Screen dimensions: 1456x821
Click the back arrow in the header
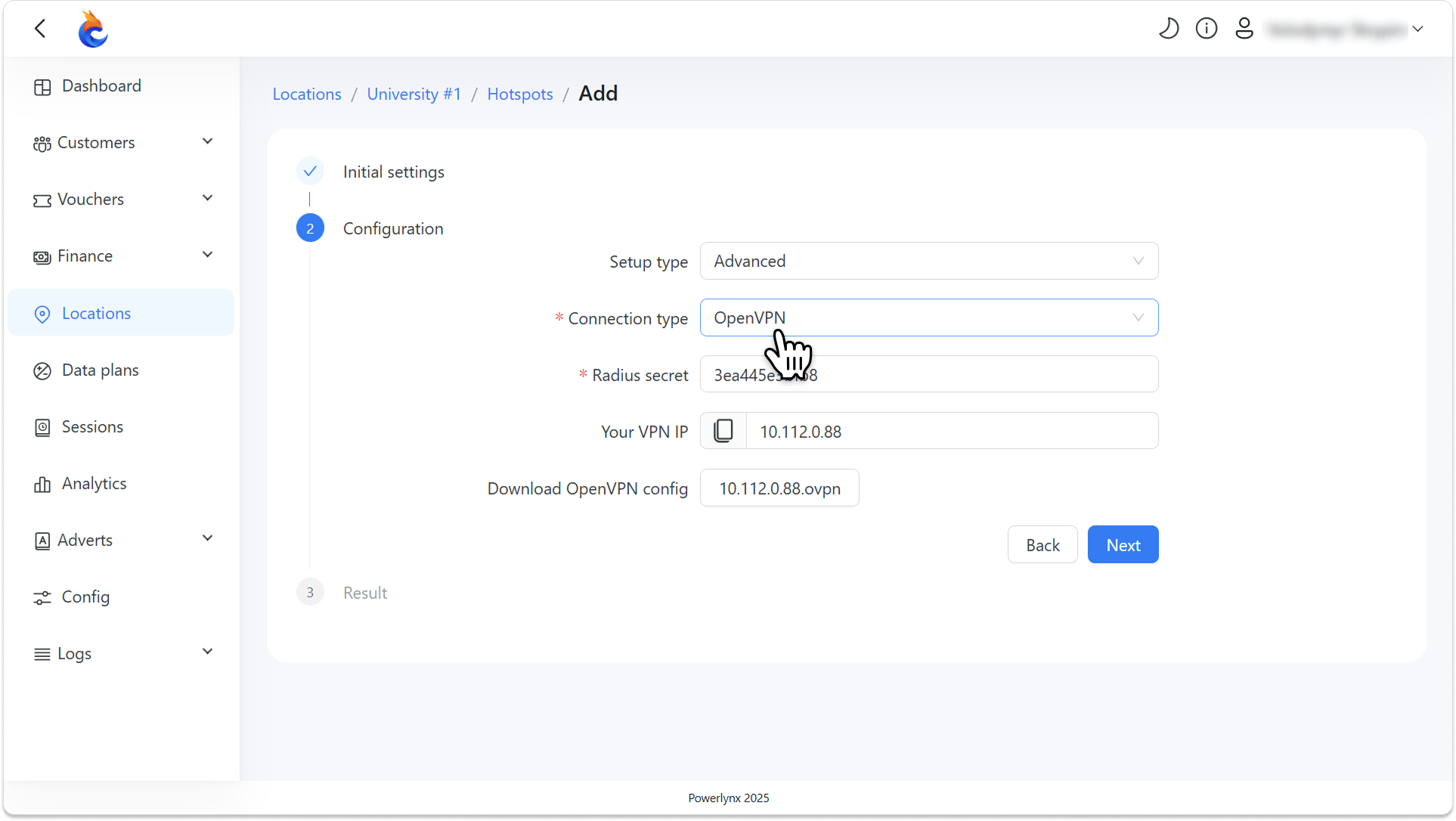(x=40, y=29)
